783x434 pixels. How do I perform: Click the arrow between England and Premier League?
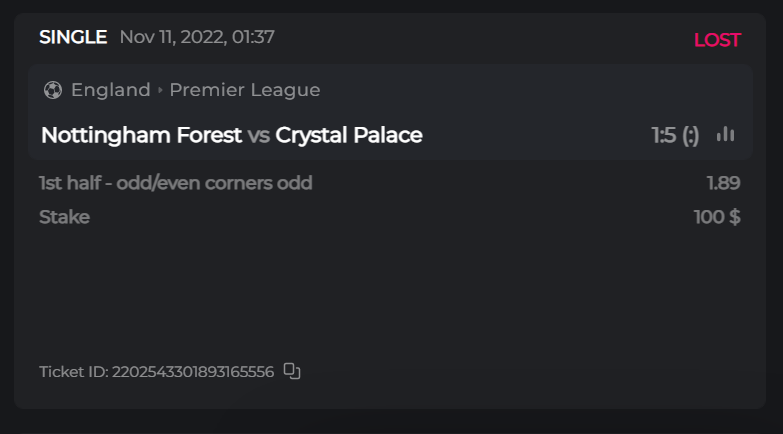coord(160,90)
